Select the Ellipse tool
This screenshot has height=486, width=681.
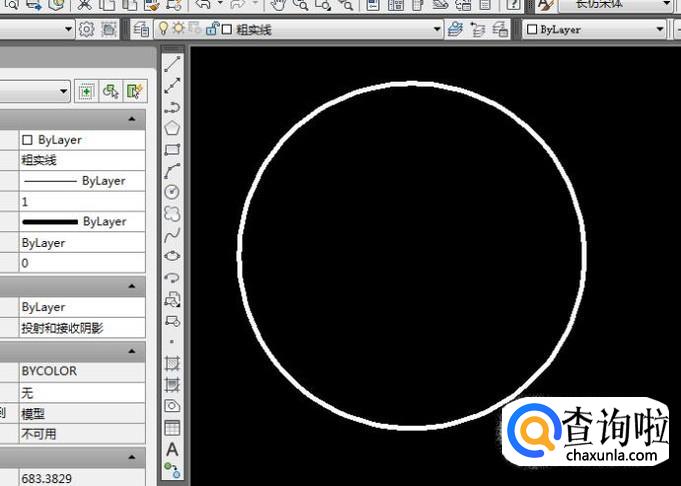coord(172,256)
